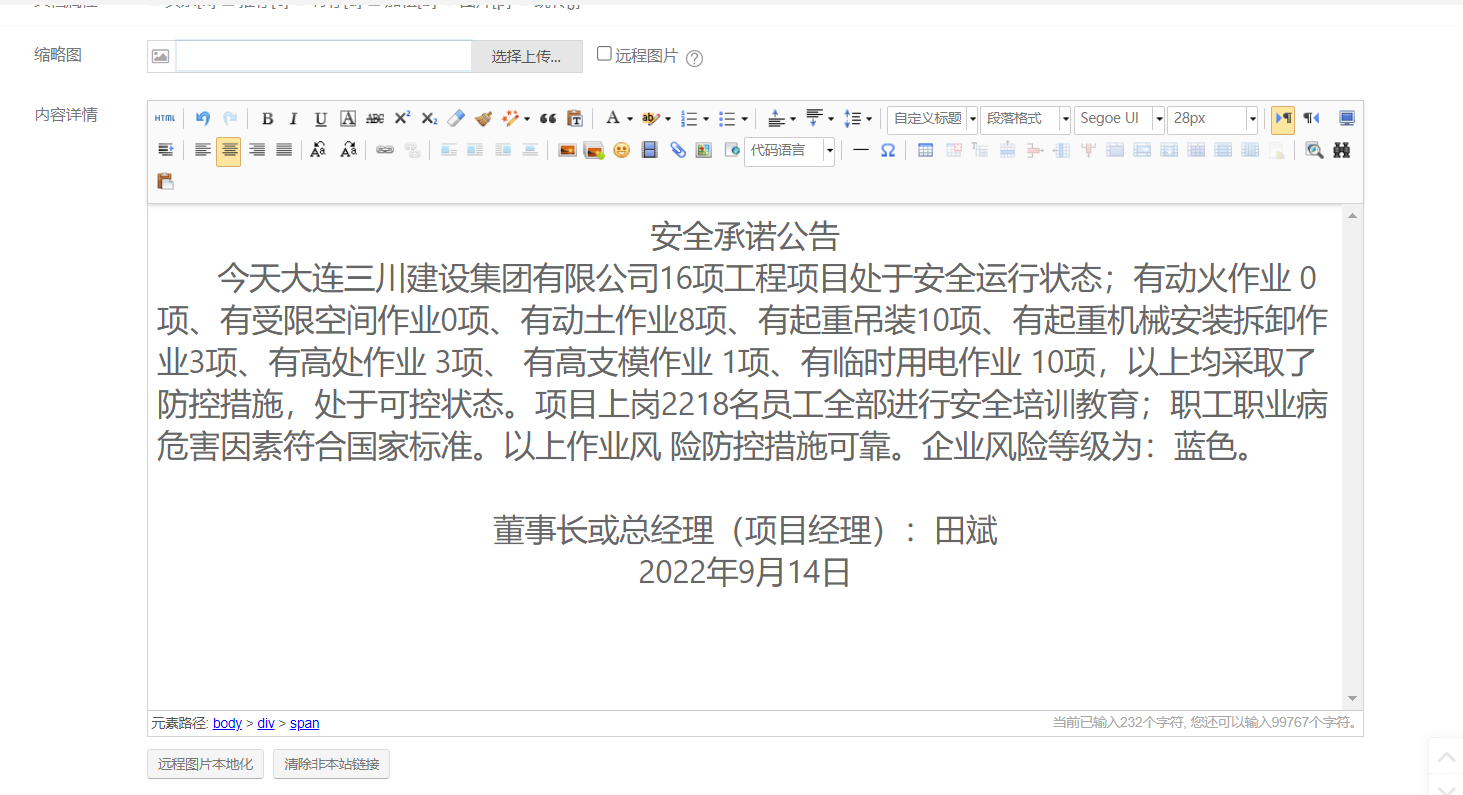This screenshot has height=795, width=1463.
Task: Attach a file with the paperclip icon
Action: (x=677, y=150)
